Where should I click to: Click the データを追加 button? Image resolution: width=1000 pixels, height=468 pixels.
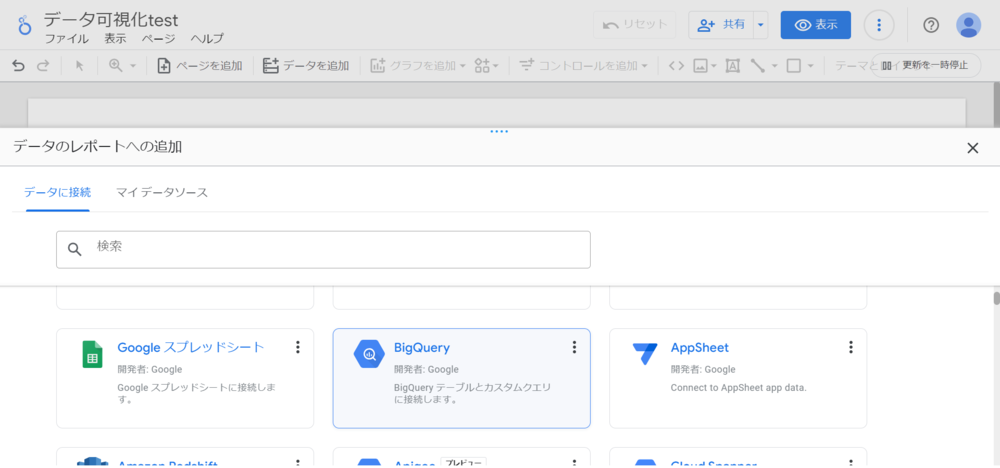[x=306, y=66]
